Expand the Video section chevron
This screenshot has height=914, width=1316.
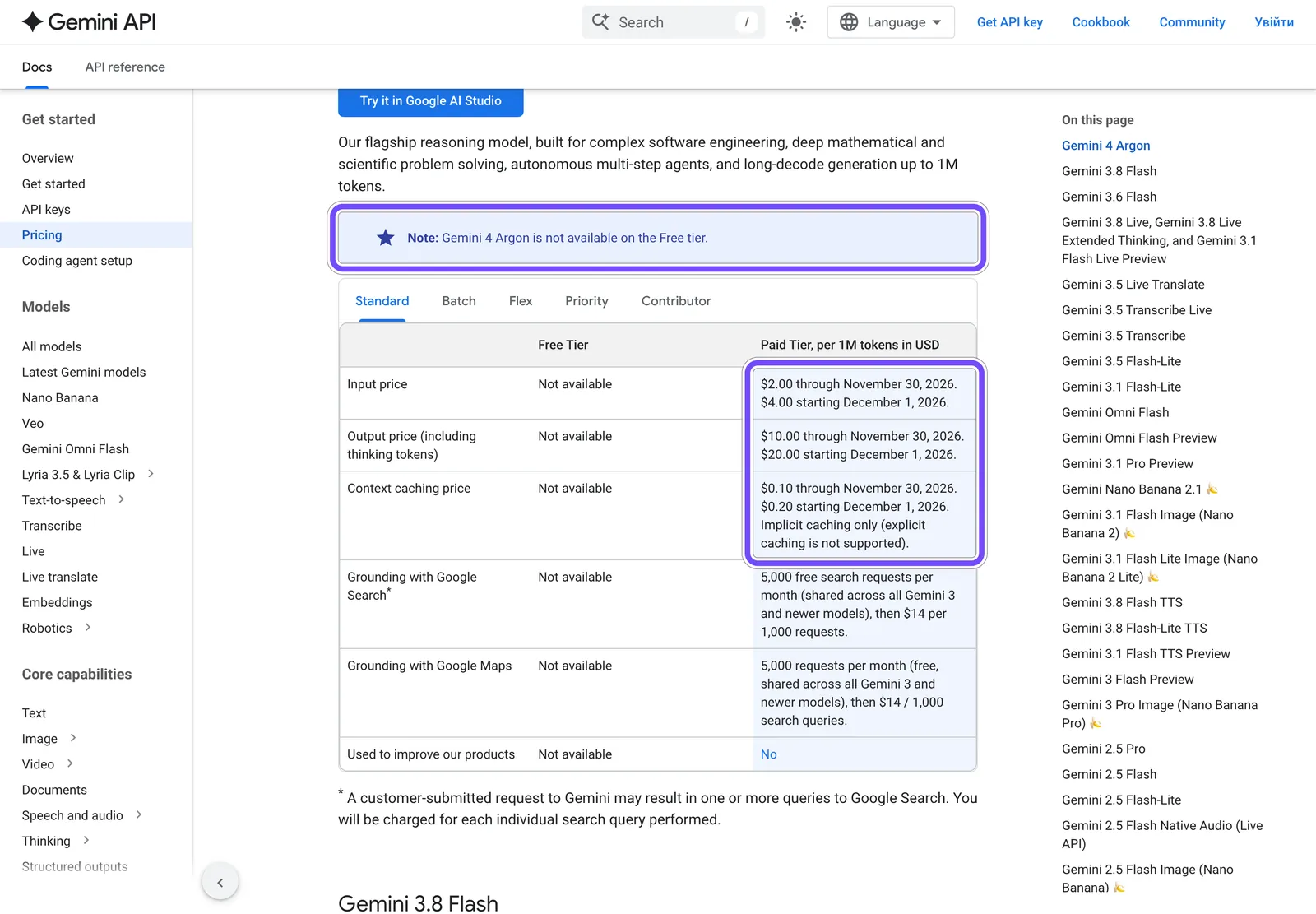click(x=70, y=763)
